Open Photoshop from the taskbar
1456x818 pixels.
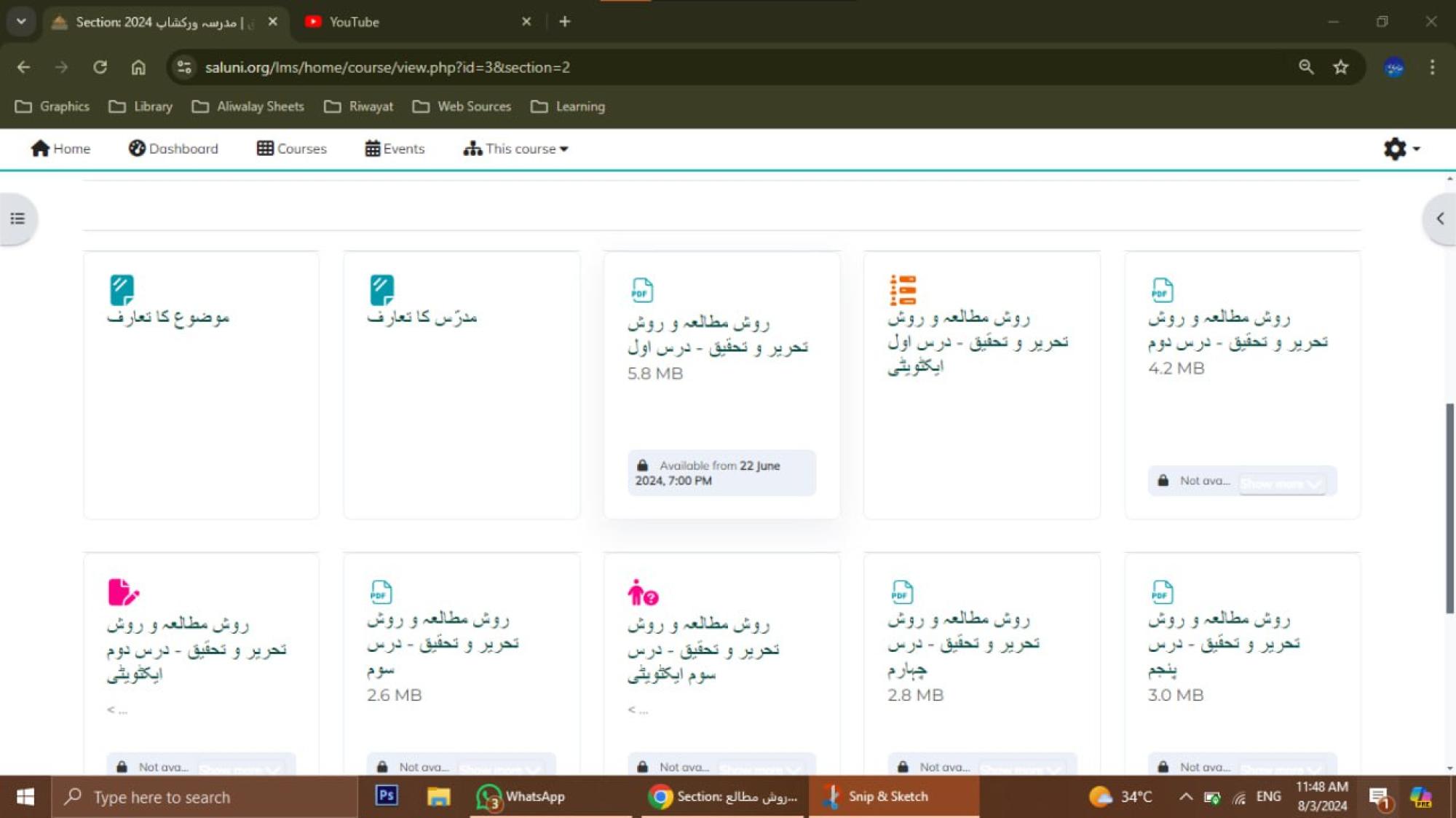click(x=387, y=796)
